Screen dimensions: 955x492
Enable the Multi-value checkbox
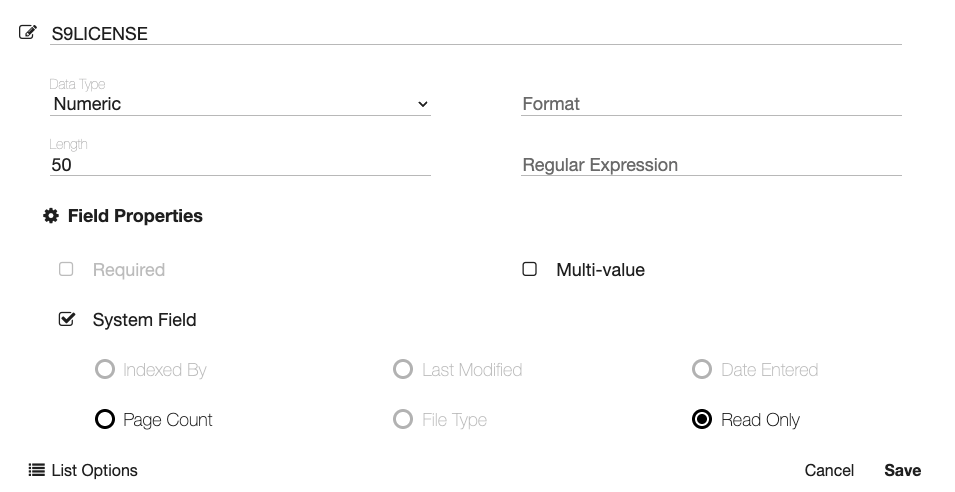pos(530,269)
